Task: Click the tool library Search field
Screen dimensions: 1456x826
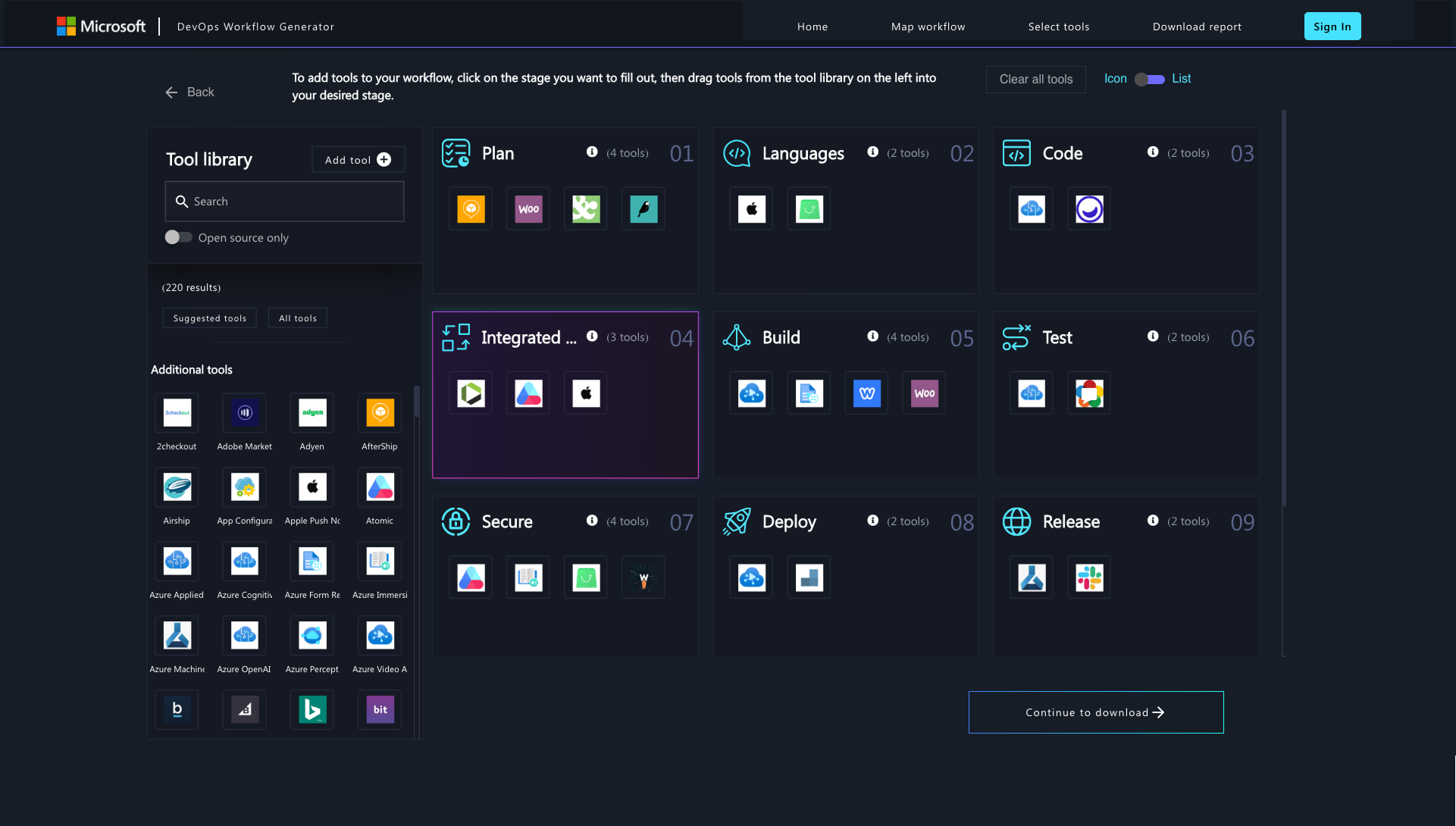Action: pyautogui.click(x=284, y=202)
